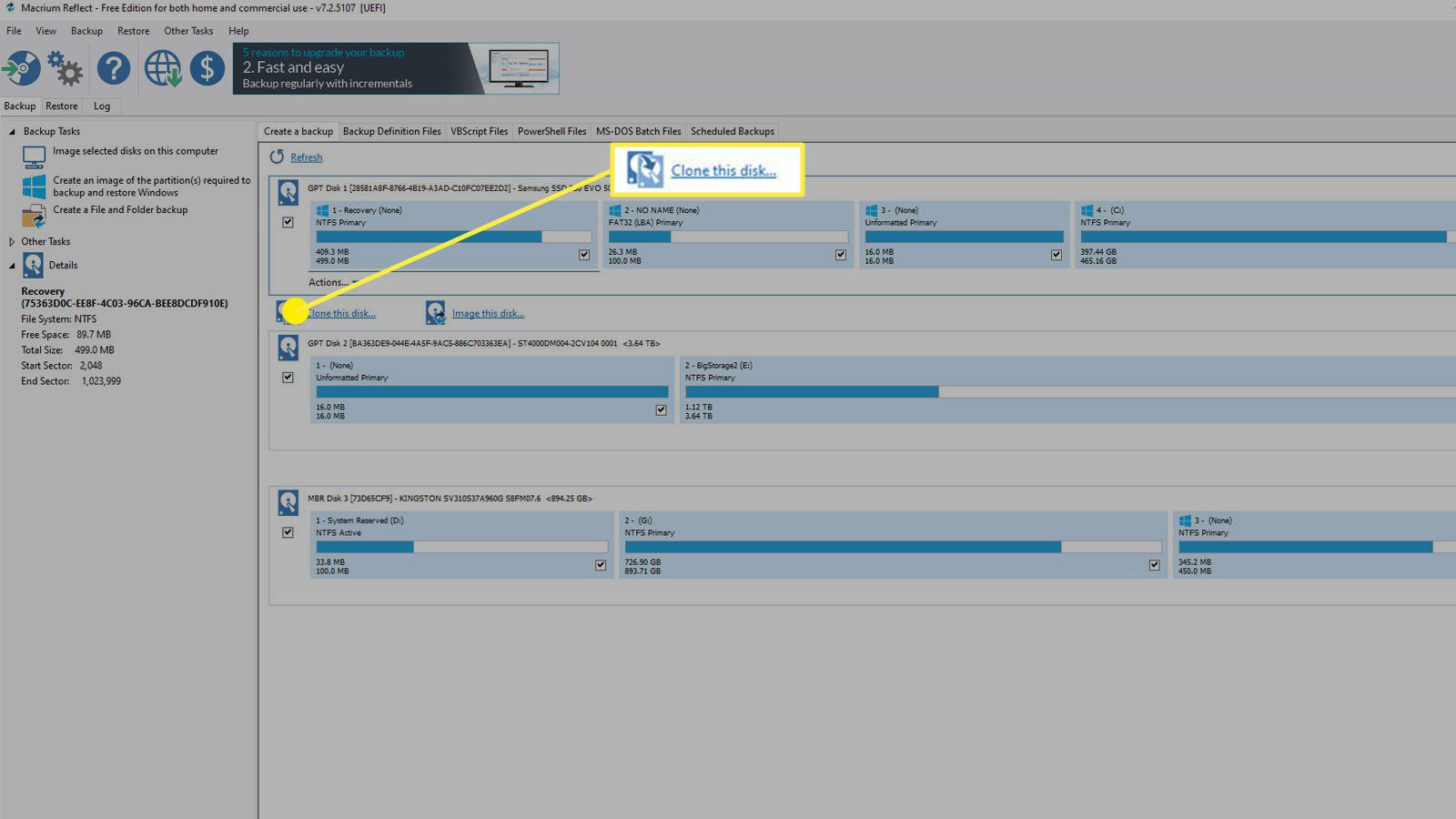
Task: Click the Refresh link
Action: (307, 157)
